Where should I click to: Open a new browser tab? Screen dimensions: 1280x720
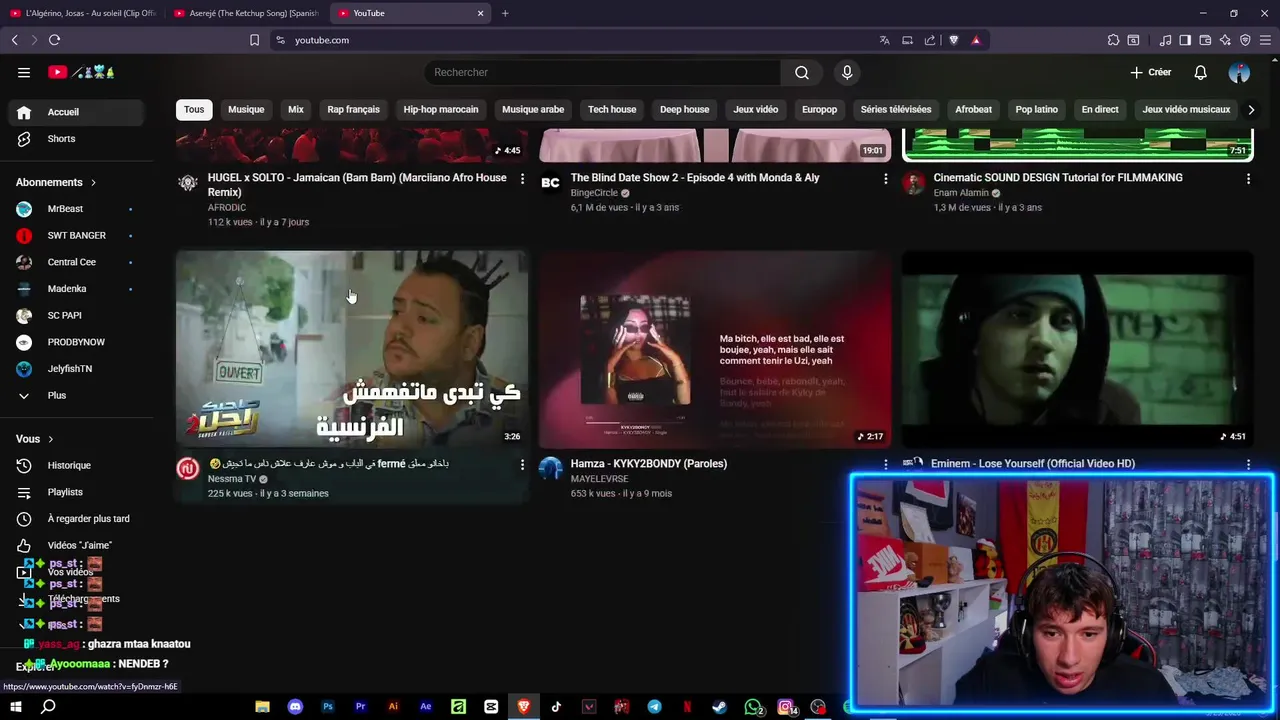pyautogui.click(x=505, y=13)
